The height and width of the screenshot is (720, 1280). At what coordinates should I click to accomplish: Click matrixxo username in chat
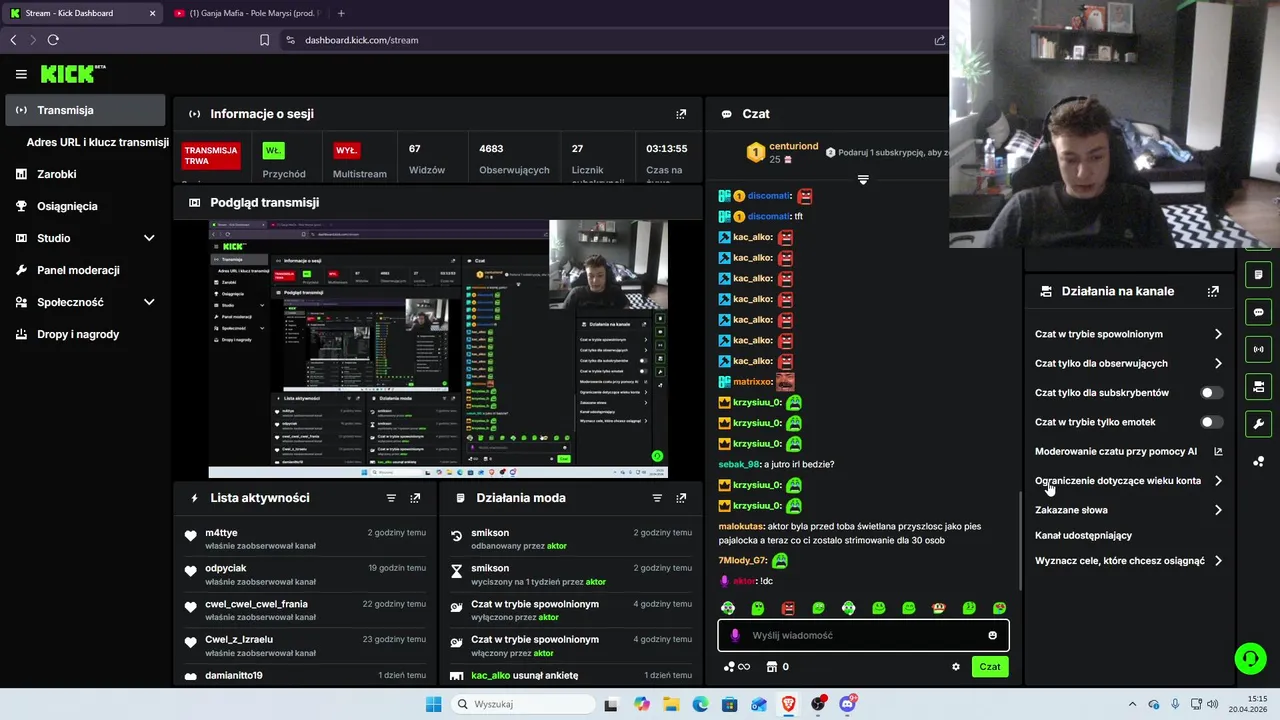click(752, 382)
